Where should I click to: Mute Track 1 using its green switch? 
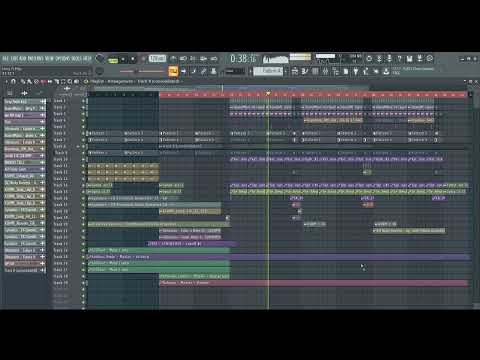[x=84, y=101]
